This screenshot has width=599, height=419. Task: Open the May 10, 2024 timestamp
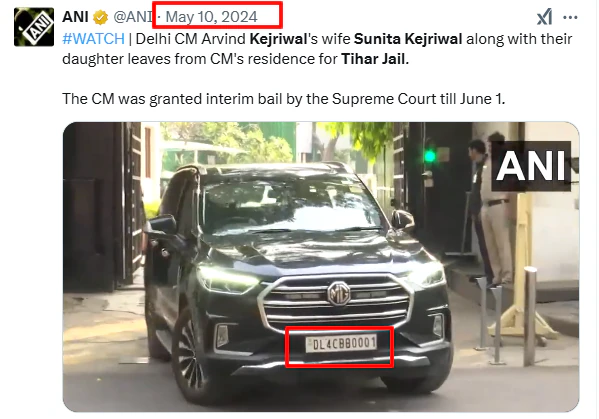212,17
